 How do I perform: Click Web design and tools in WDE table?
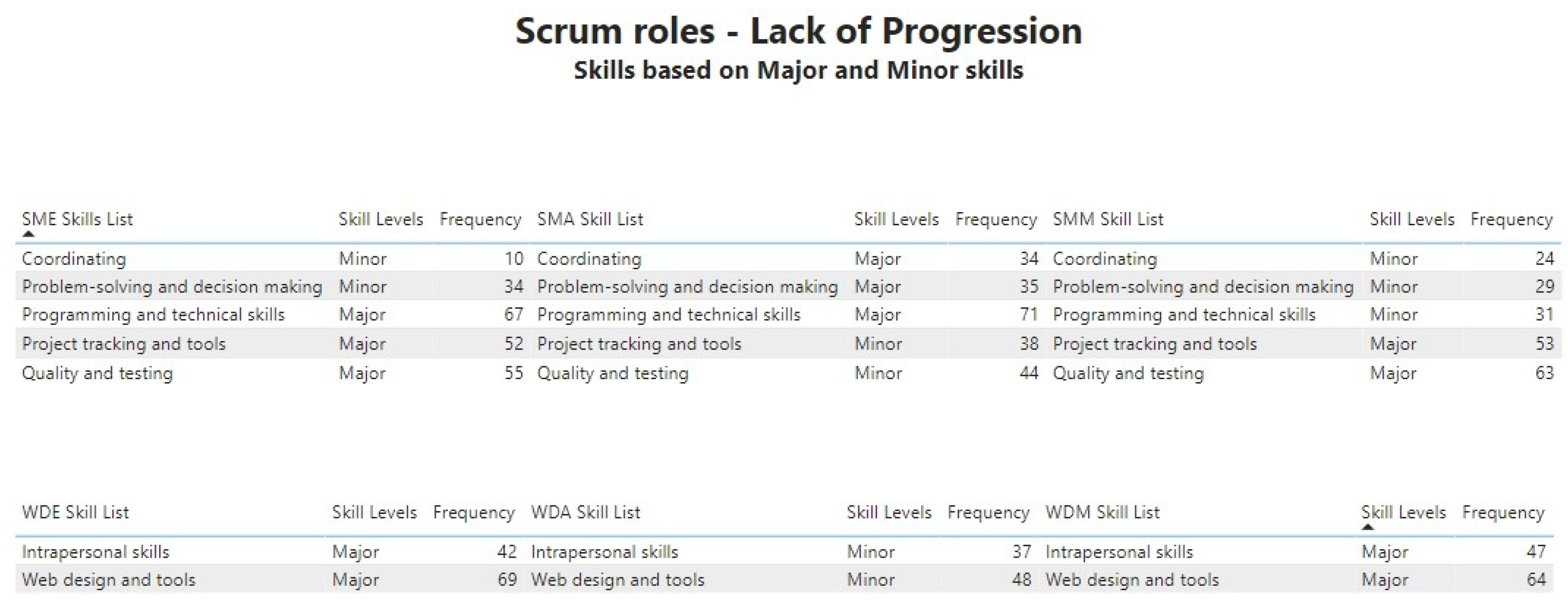point(108,579)
